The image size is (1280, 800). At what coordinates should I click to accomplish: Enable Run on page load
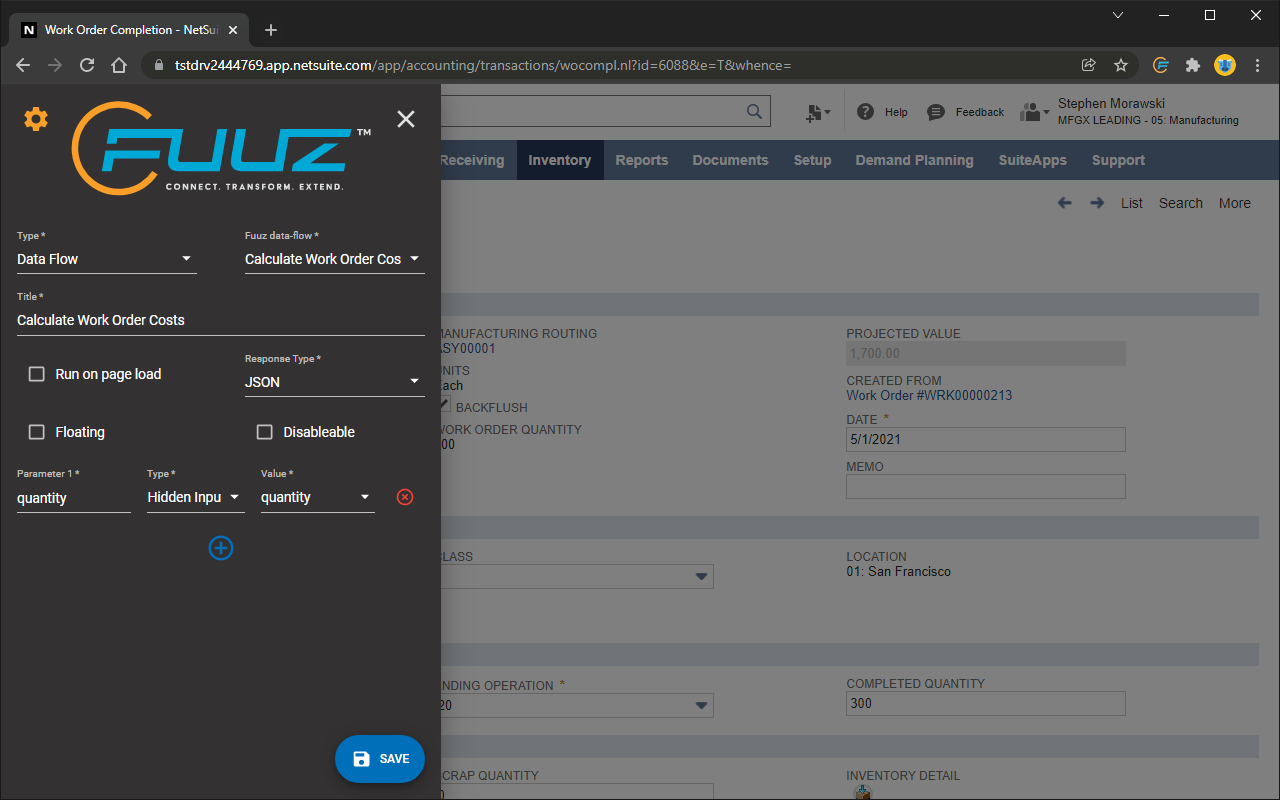[x=36, y=373]
